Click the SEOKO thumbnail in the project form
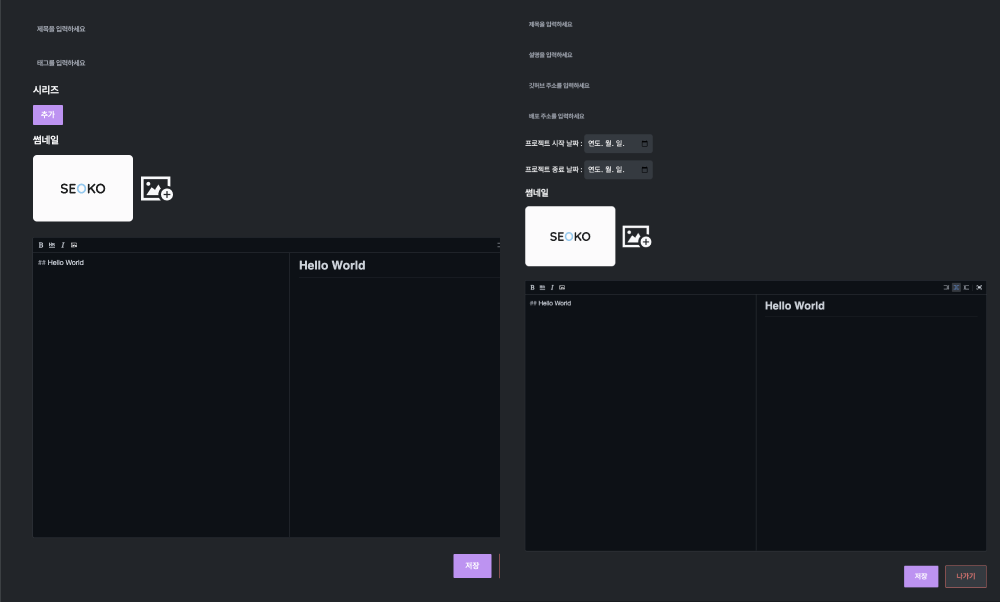 coord(570,237)
